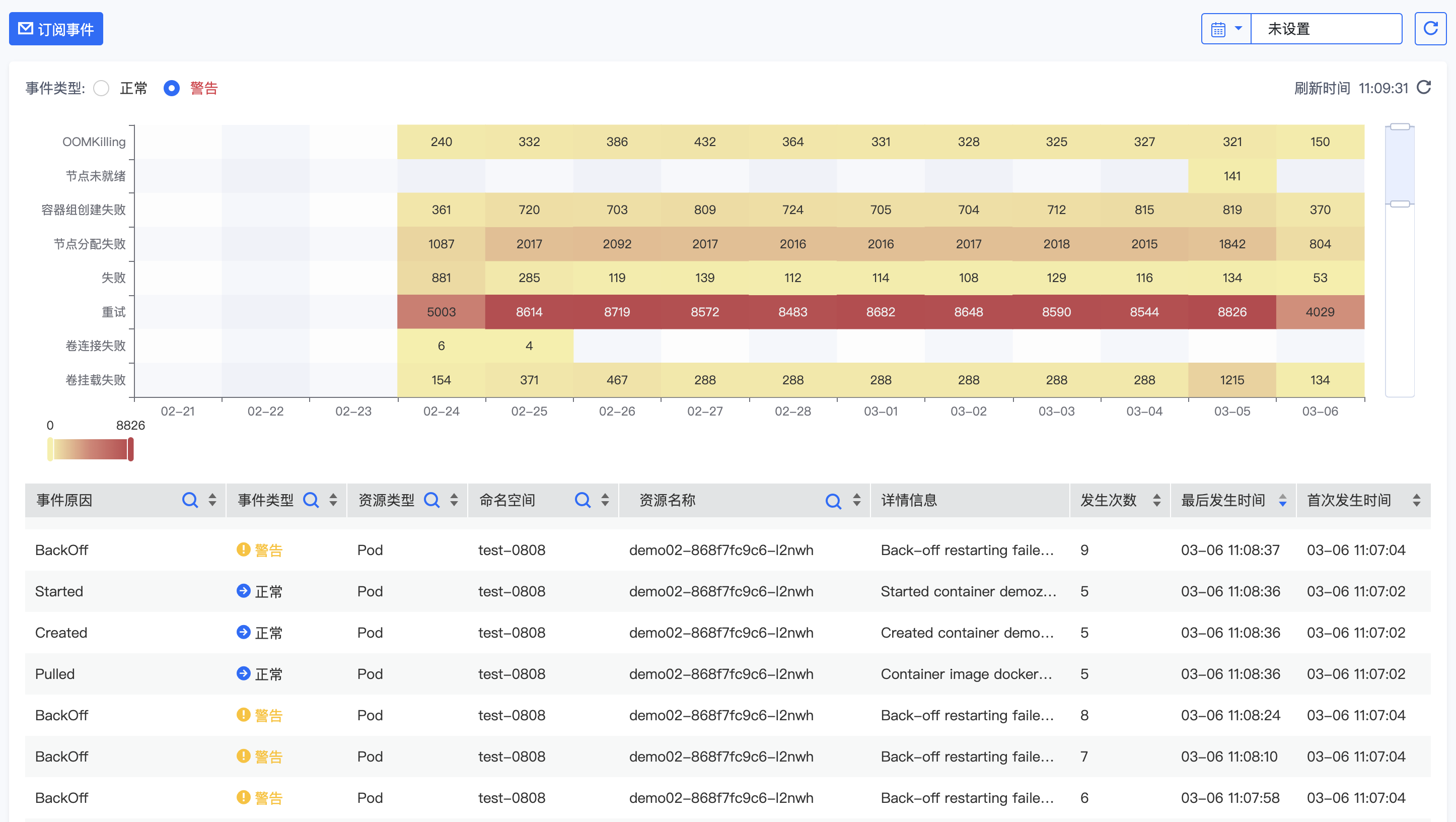Sort by 命名空间 column

click(605, 500)
